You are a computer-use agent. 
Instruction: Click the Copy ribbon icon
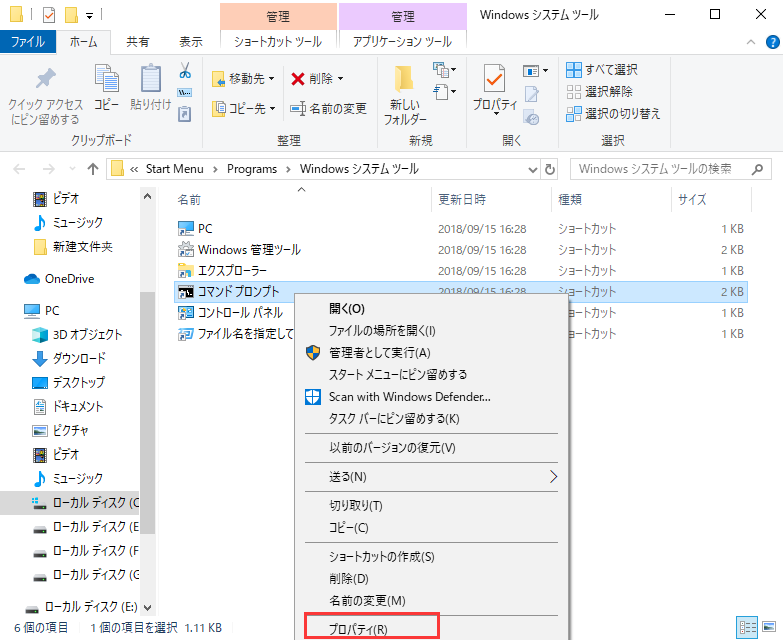tap(107, 78)
